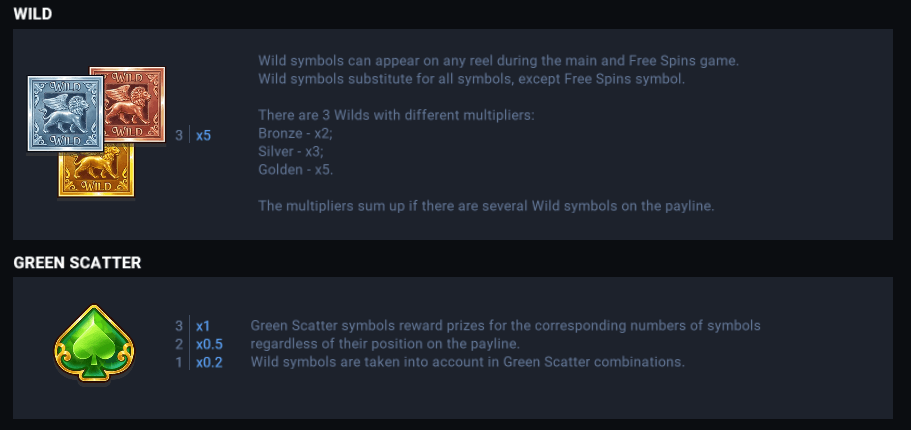Click the "Silver - x3;" multiplier line
The width and height of the screenshot is (911, 430).
click(291, 151)
